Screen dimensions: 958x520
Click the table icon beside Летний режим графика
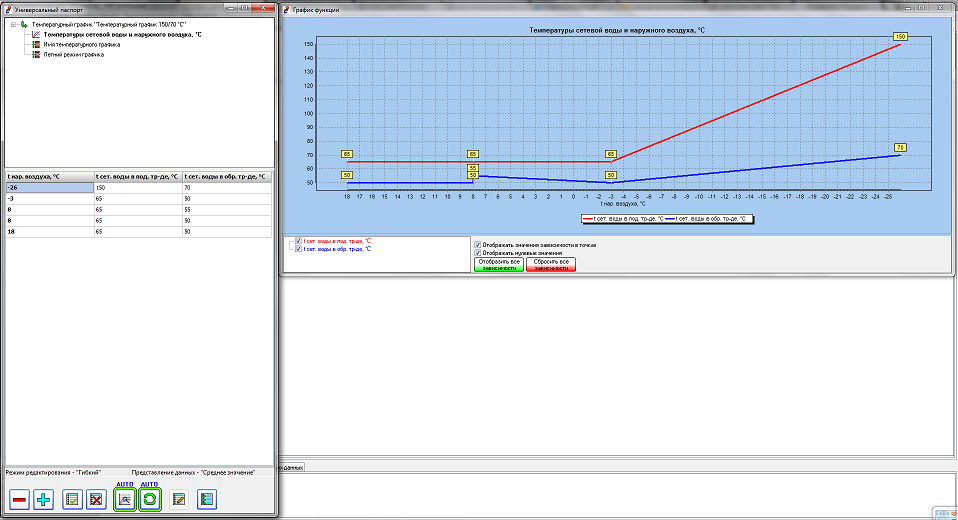36,54
